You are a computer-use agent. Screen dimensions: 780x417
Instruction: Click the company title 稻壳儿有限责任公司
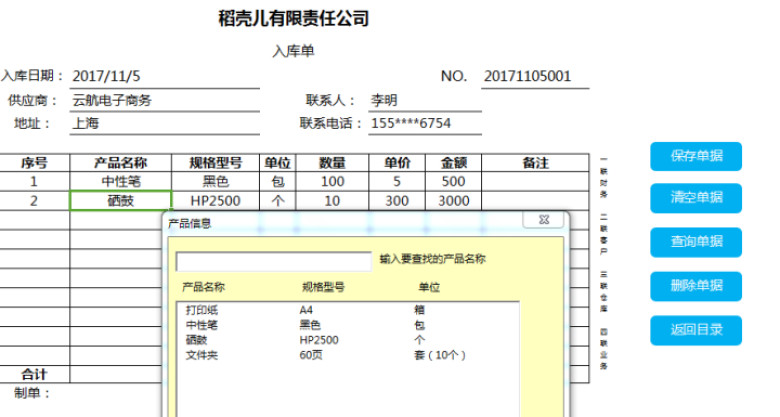[293, 19]
